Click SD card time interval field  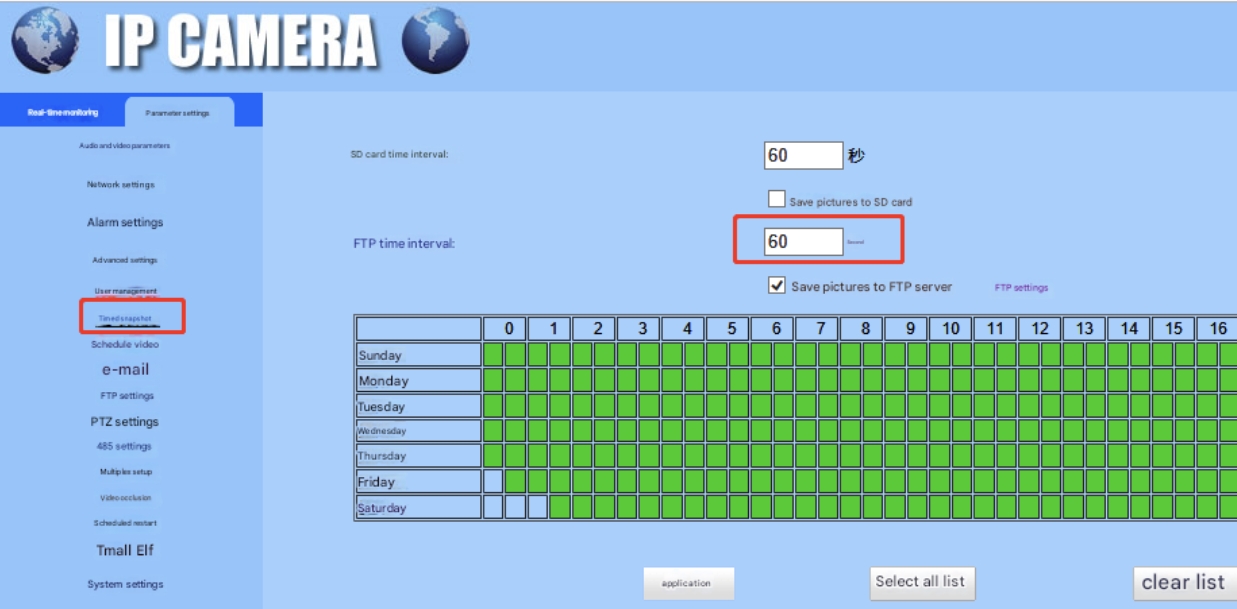tap(804, 156)
